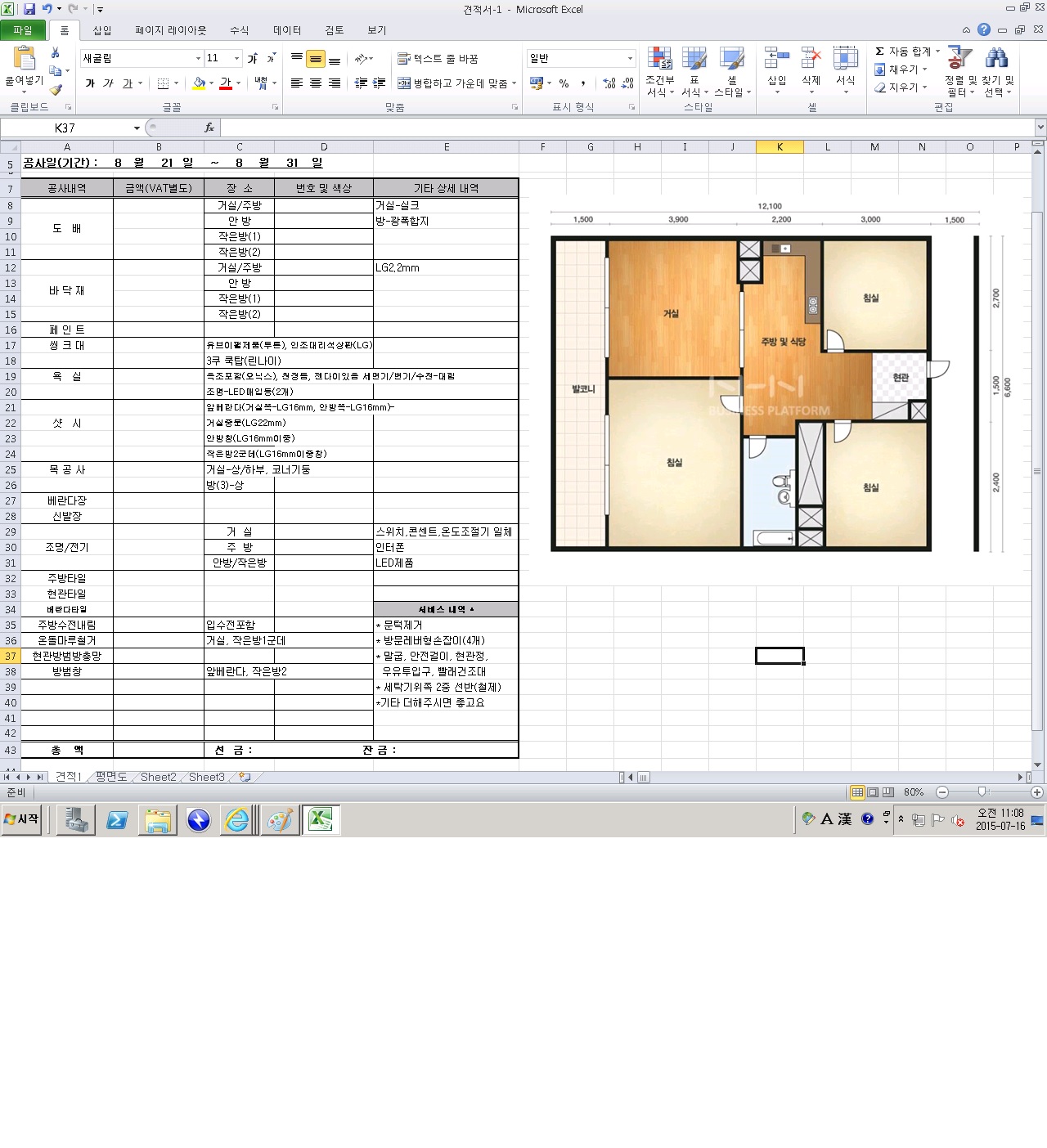Click the increase font size icon
Image resolution: width=1047 pixels, height=1148 pixels.
(253, 59)
